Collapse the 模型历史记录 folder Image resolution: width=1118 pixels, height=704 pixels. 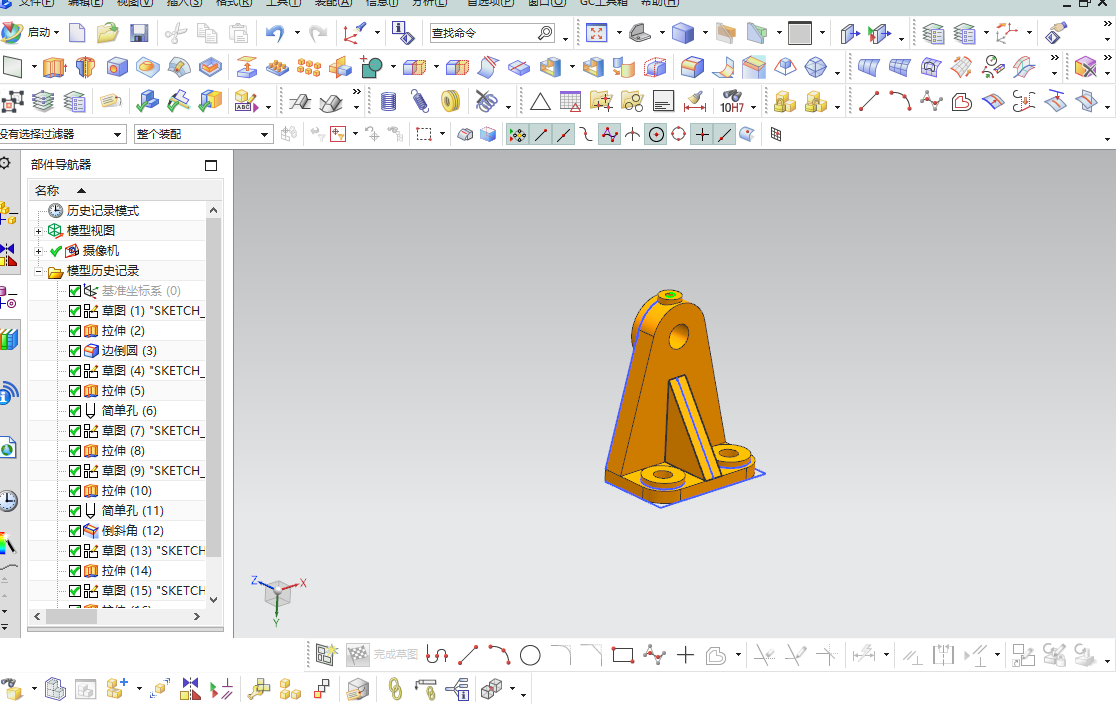pos(39,271)
